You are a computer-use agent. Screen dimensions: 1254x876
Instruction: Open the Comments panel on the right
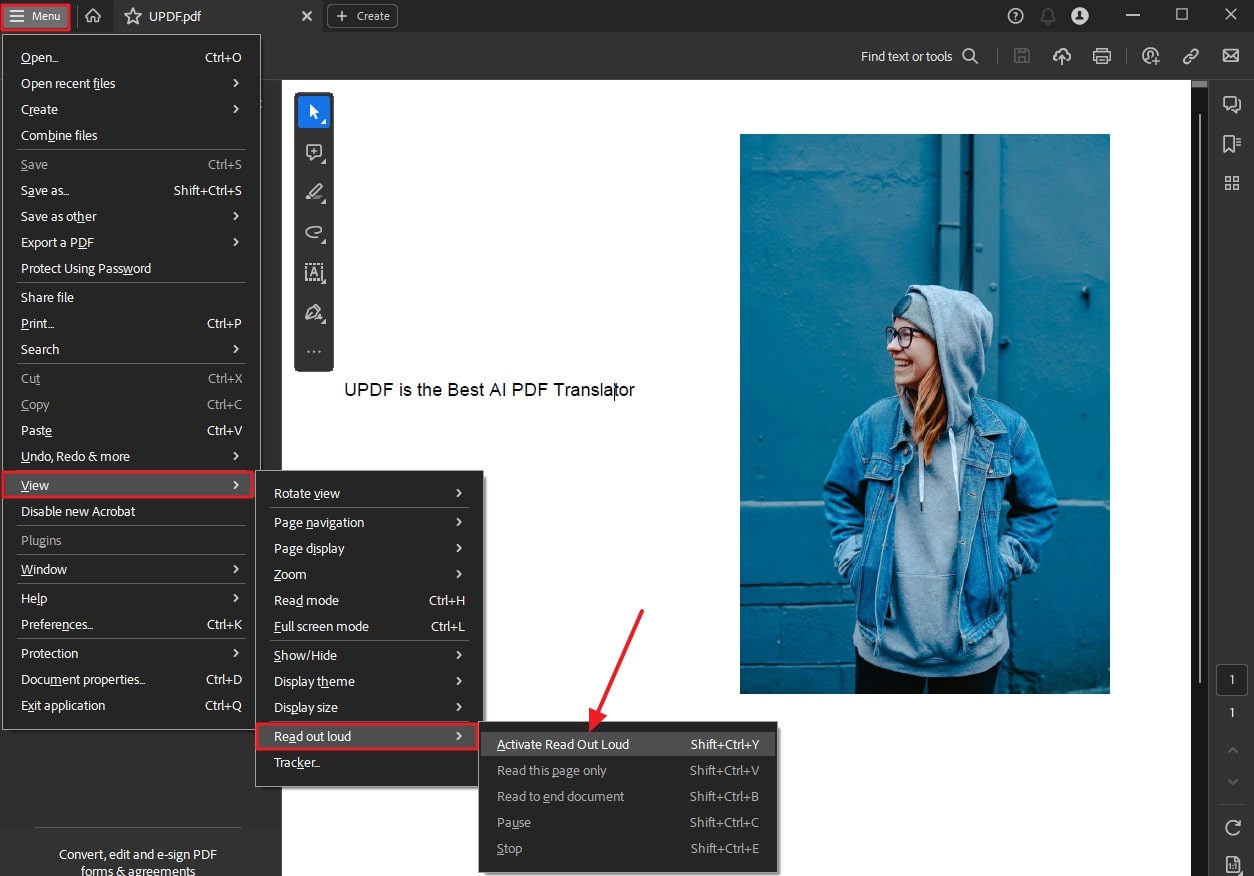tap(1231, 103)
